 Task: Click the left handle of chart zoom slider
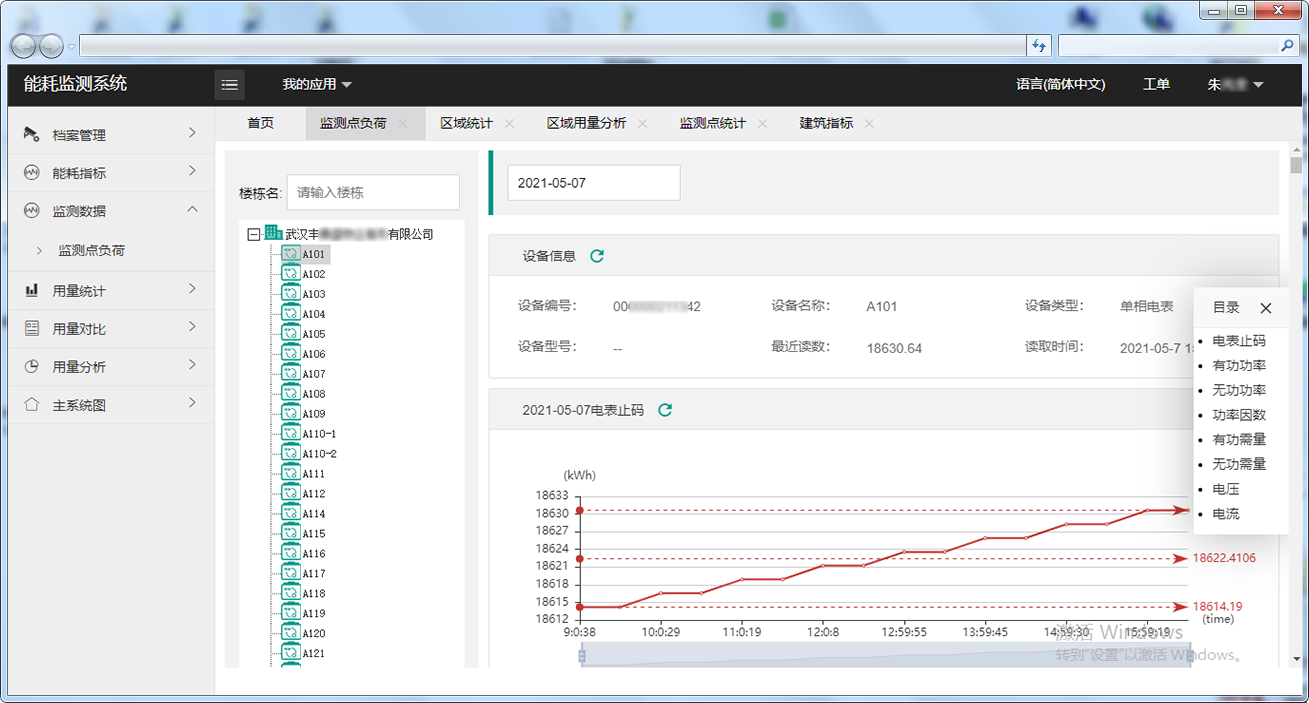(581, 656)
